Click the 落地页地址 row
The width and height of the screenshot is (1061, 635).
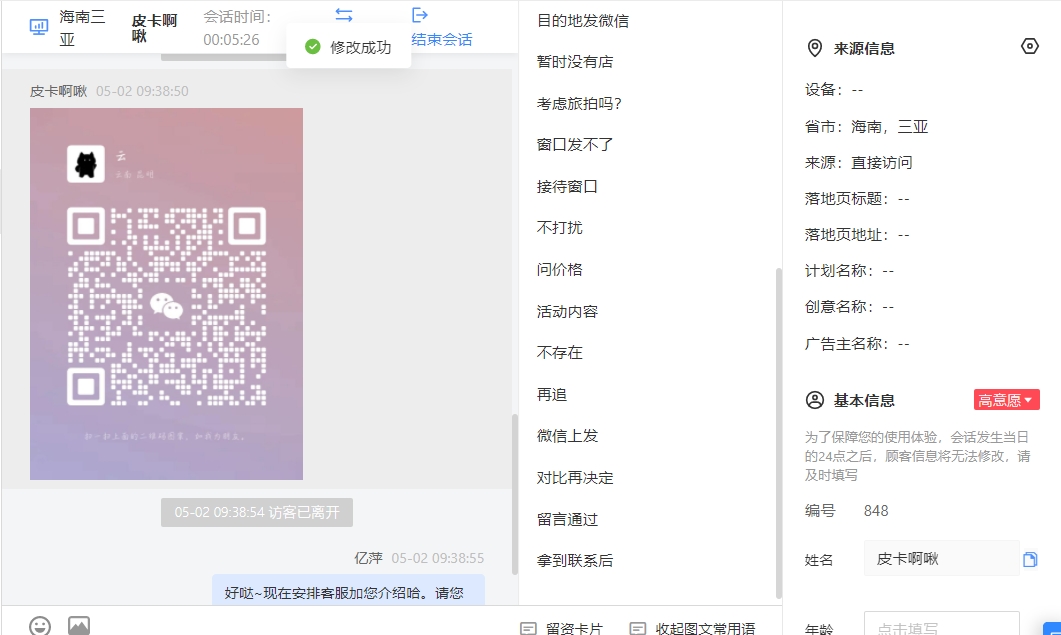click(x=857, y=235)
